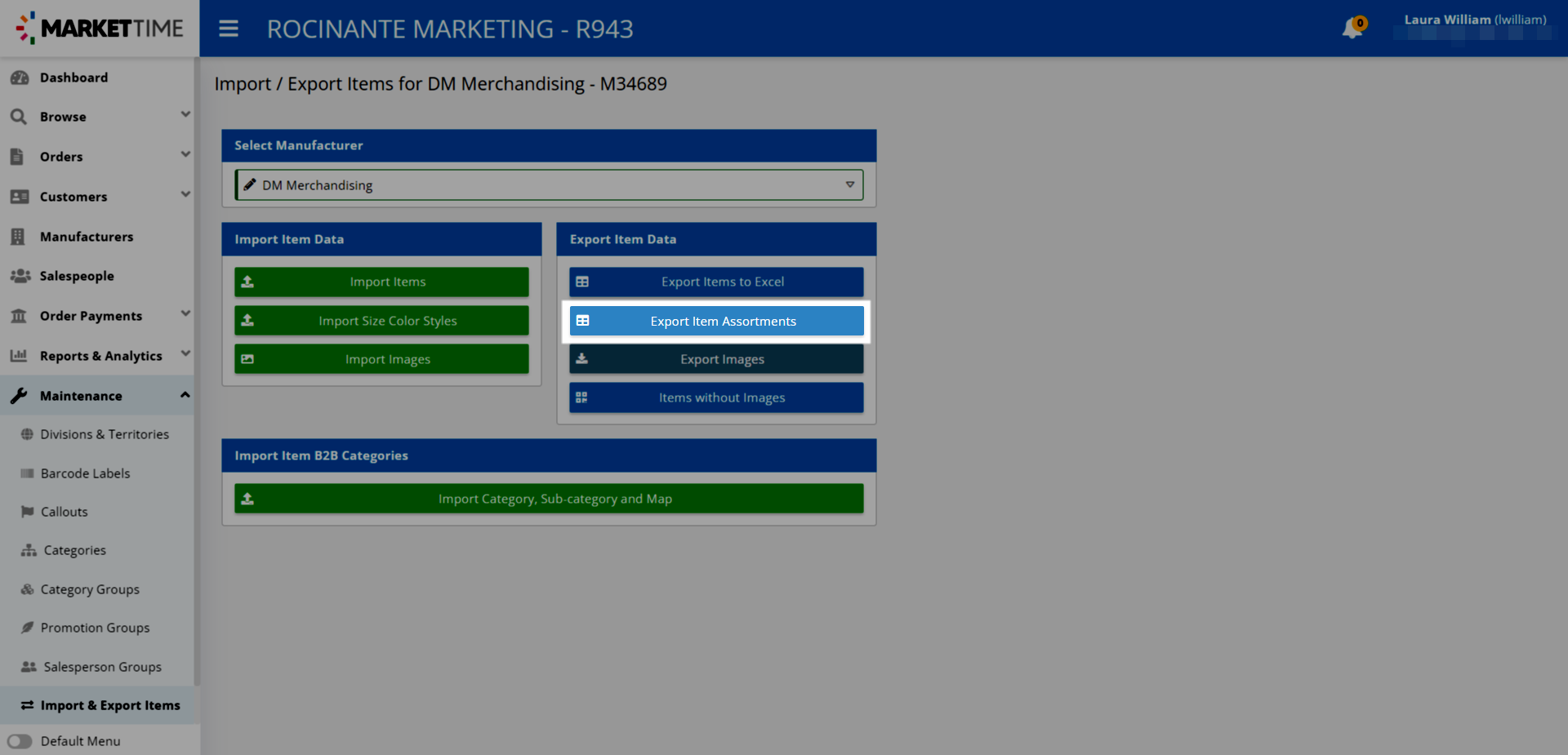Select Categories submenu item
Image resolution: width=1568 pixels, height=755 pixels.
tap(98, 550)
